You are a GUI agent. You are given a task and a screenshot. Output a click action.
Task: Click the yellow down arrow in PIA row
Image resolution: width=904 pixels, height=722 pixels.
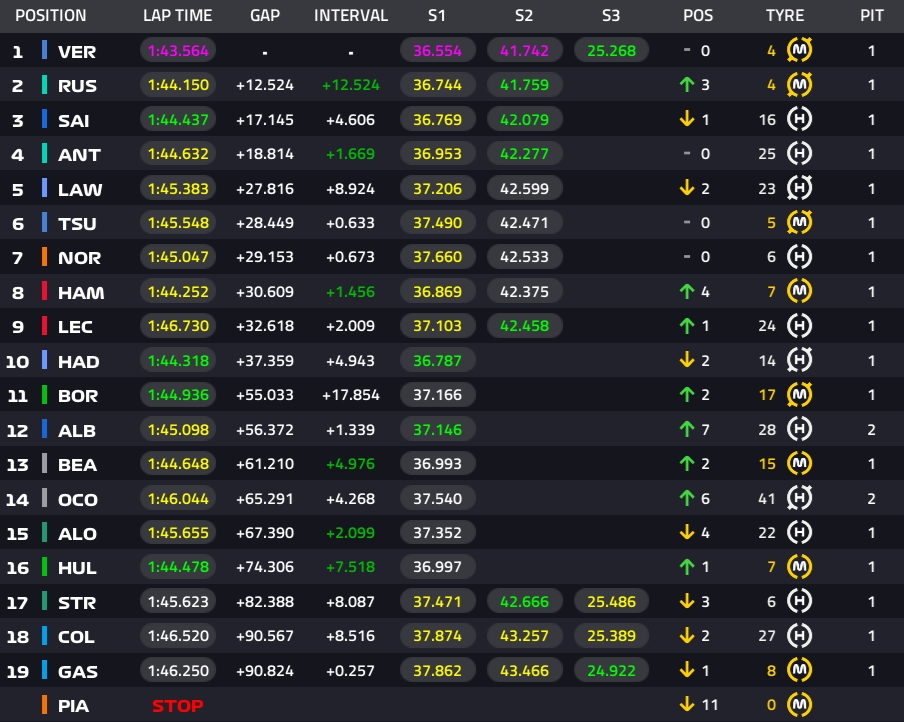[x=687, y=704]
